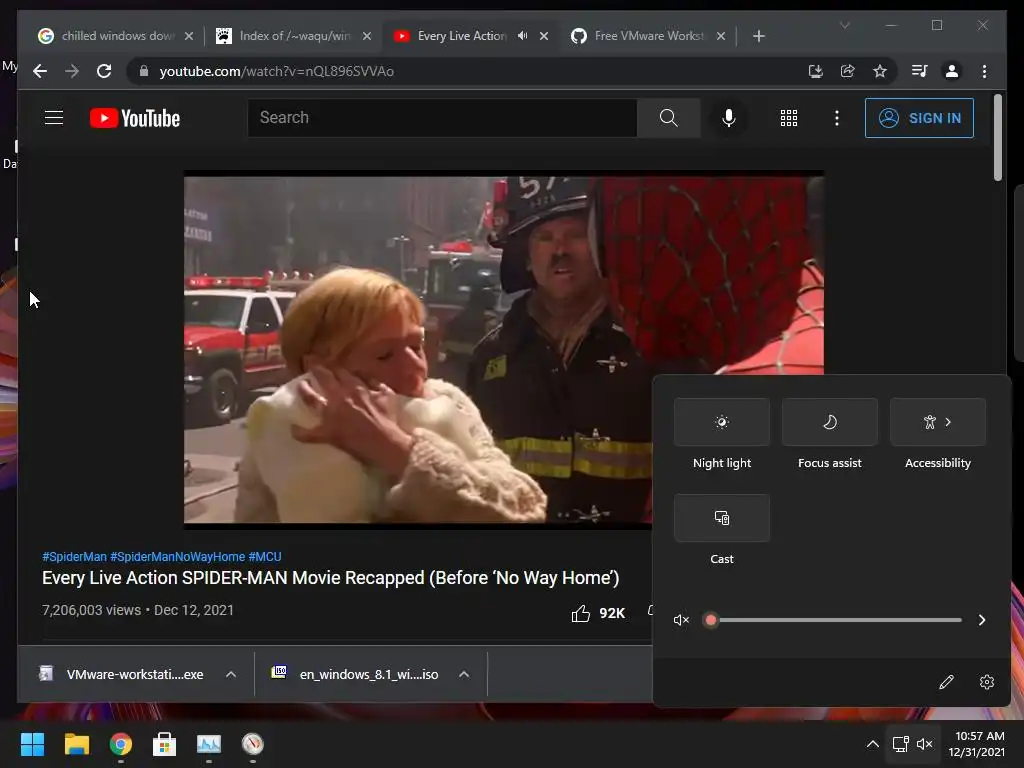1024x768 pixels.
Task: Click the compass app taskbar icon
Action: 253,744
